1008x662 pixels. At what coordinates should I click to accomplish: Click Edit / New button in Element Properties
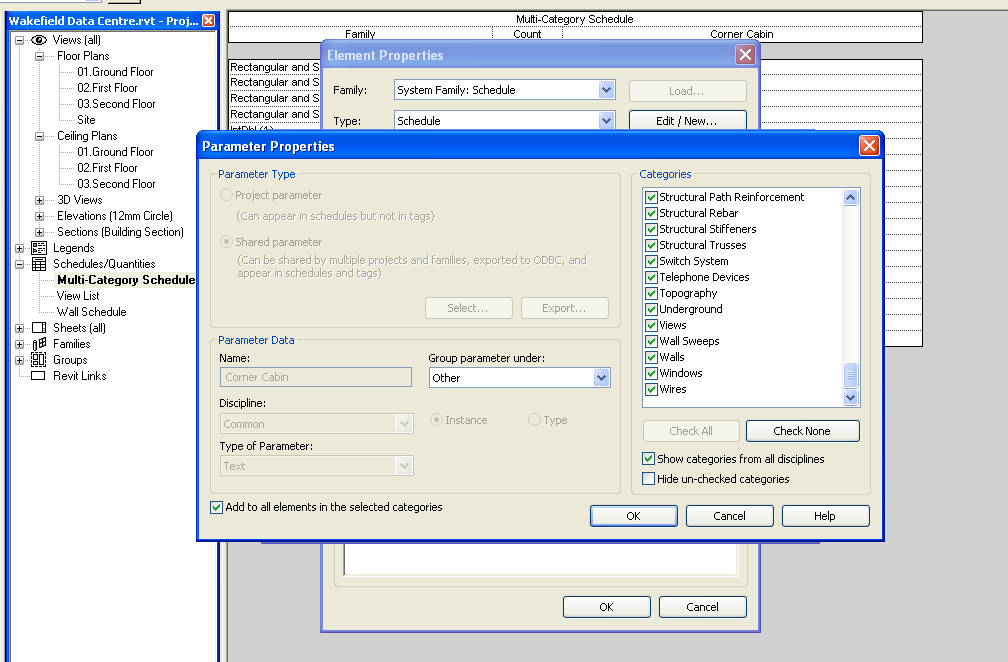pos(687,121)
